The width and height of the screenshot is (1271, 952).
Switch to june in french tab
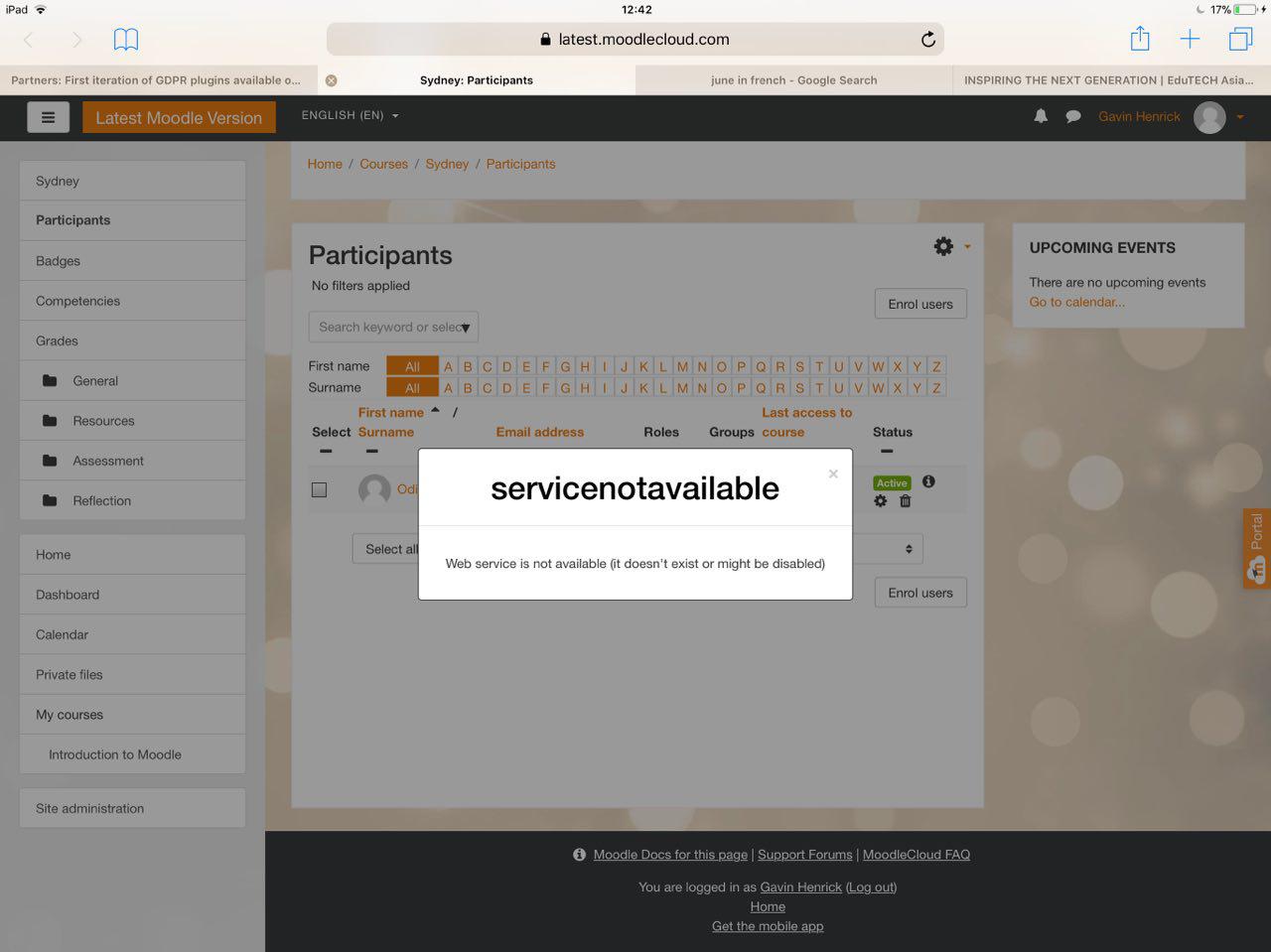(x=794, y=80)
